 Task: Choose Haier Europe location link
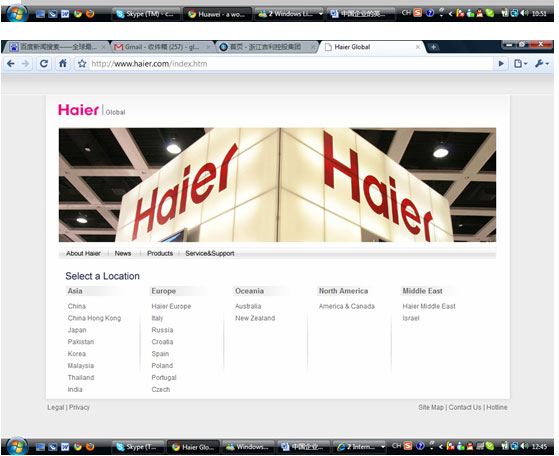[171, 306]
